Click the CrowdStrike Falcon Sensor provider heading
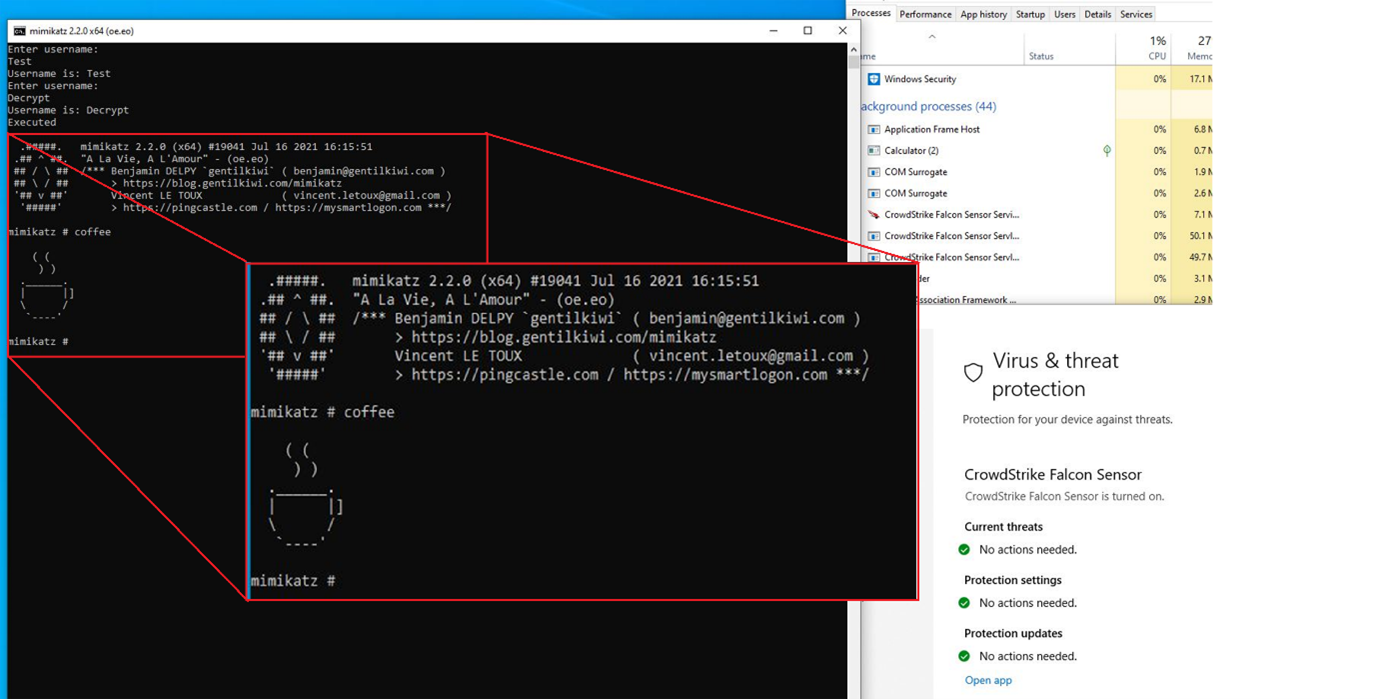 (x=1052, y=475)
